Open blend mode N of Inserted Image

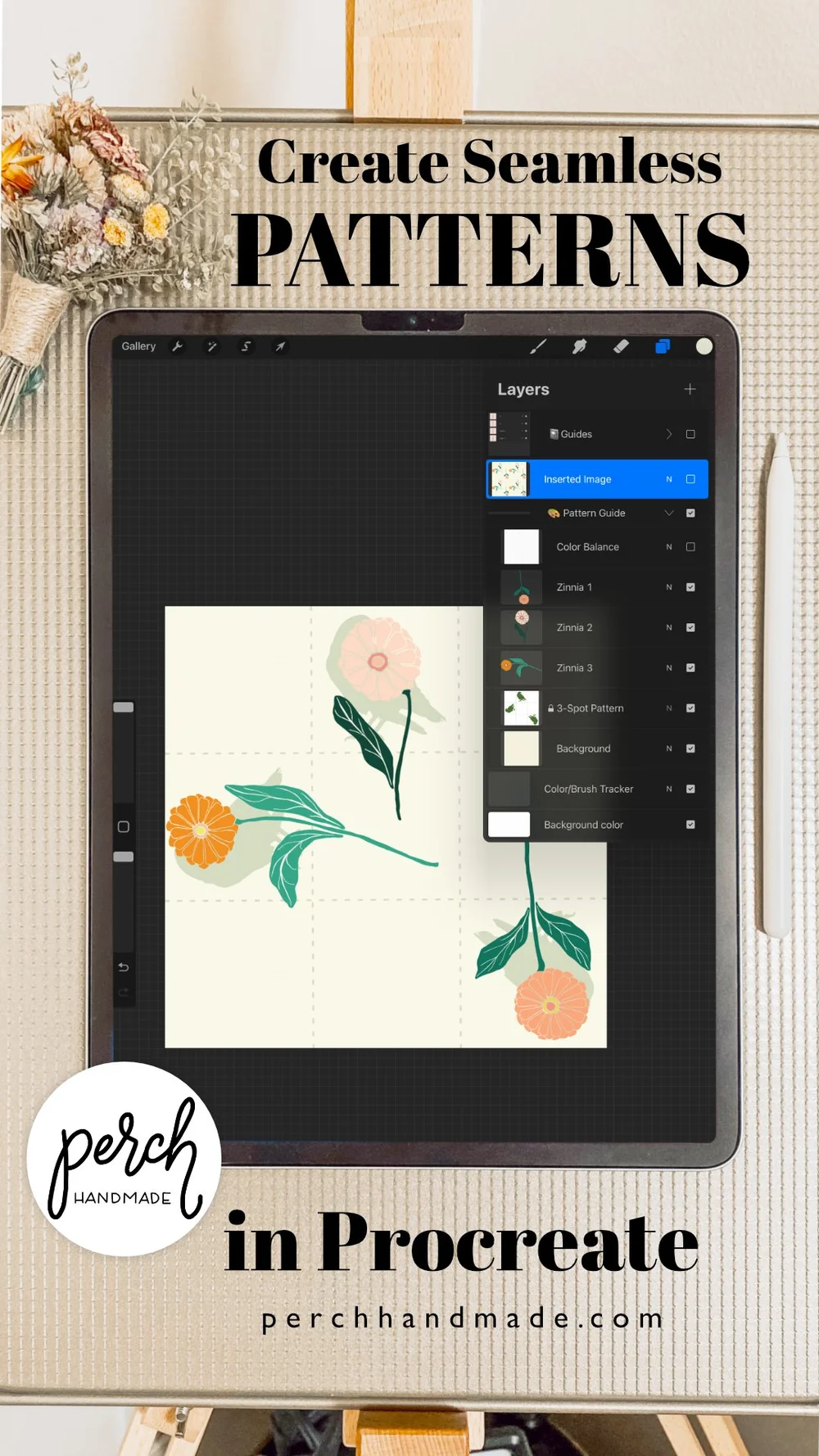click(669, 479)
